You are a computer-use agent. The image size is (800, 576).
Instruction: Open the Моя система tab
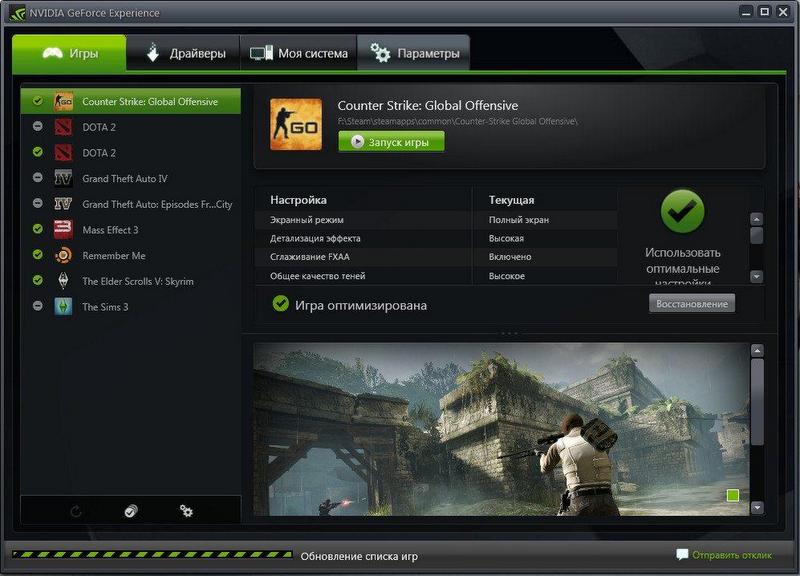click(x=298, y=53)
